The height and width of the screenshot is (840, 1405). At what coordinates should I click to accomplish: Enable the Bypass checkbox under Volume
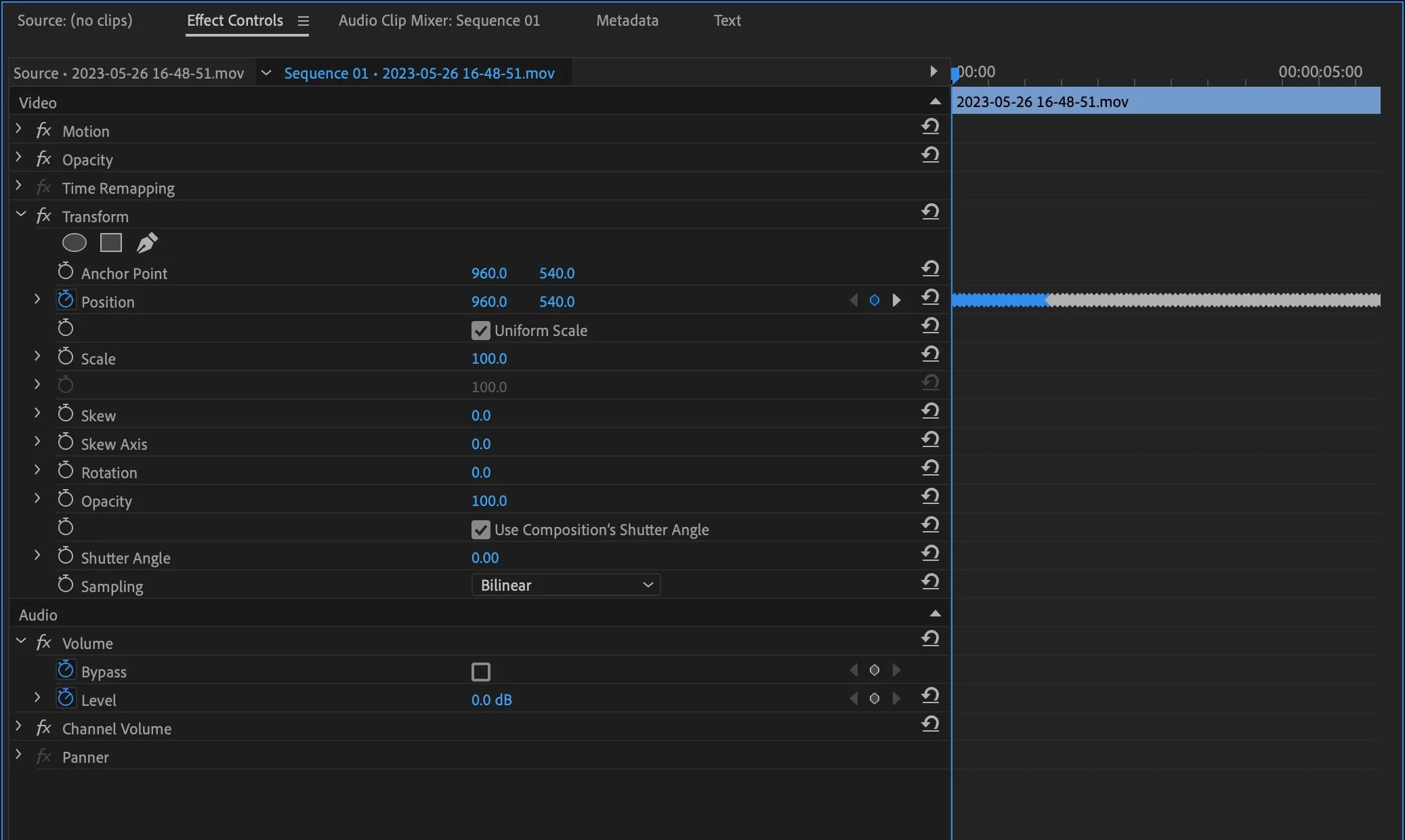tap(480, 671)
